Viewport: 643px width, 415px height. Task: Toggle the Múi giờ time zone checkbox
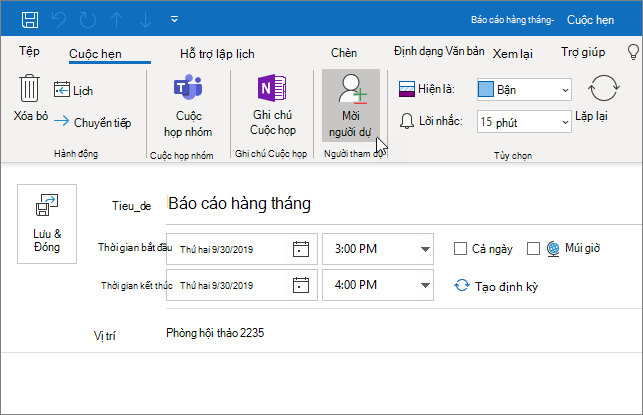532,248
